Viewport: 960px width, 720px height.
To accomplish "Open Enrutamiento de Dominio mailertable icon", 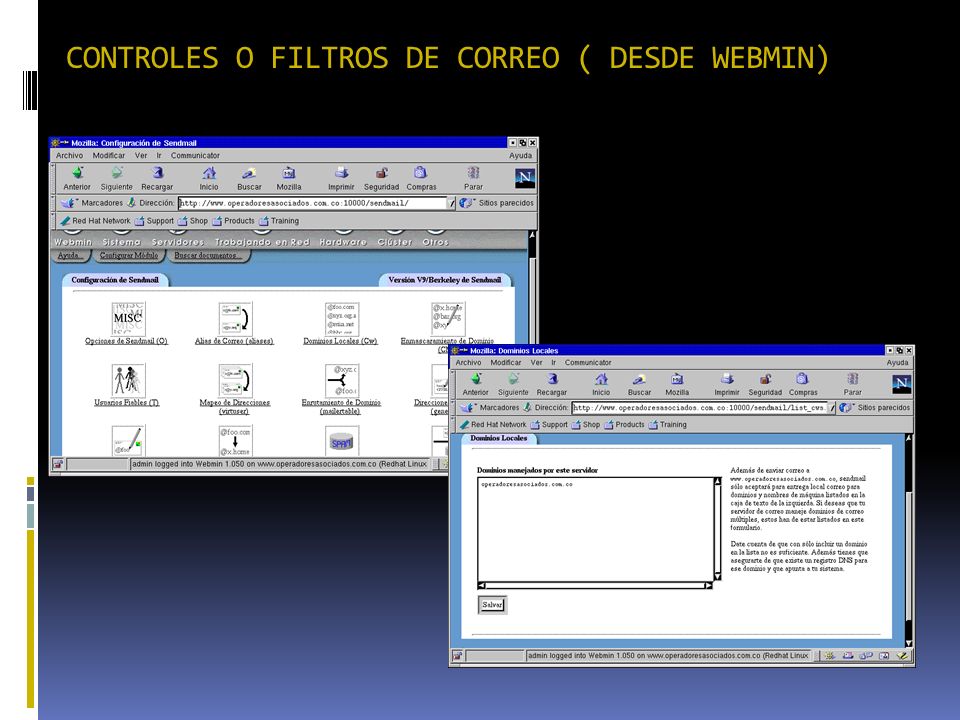I will 342,380.
